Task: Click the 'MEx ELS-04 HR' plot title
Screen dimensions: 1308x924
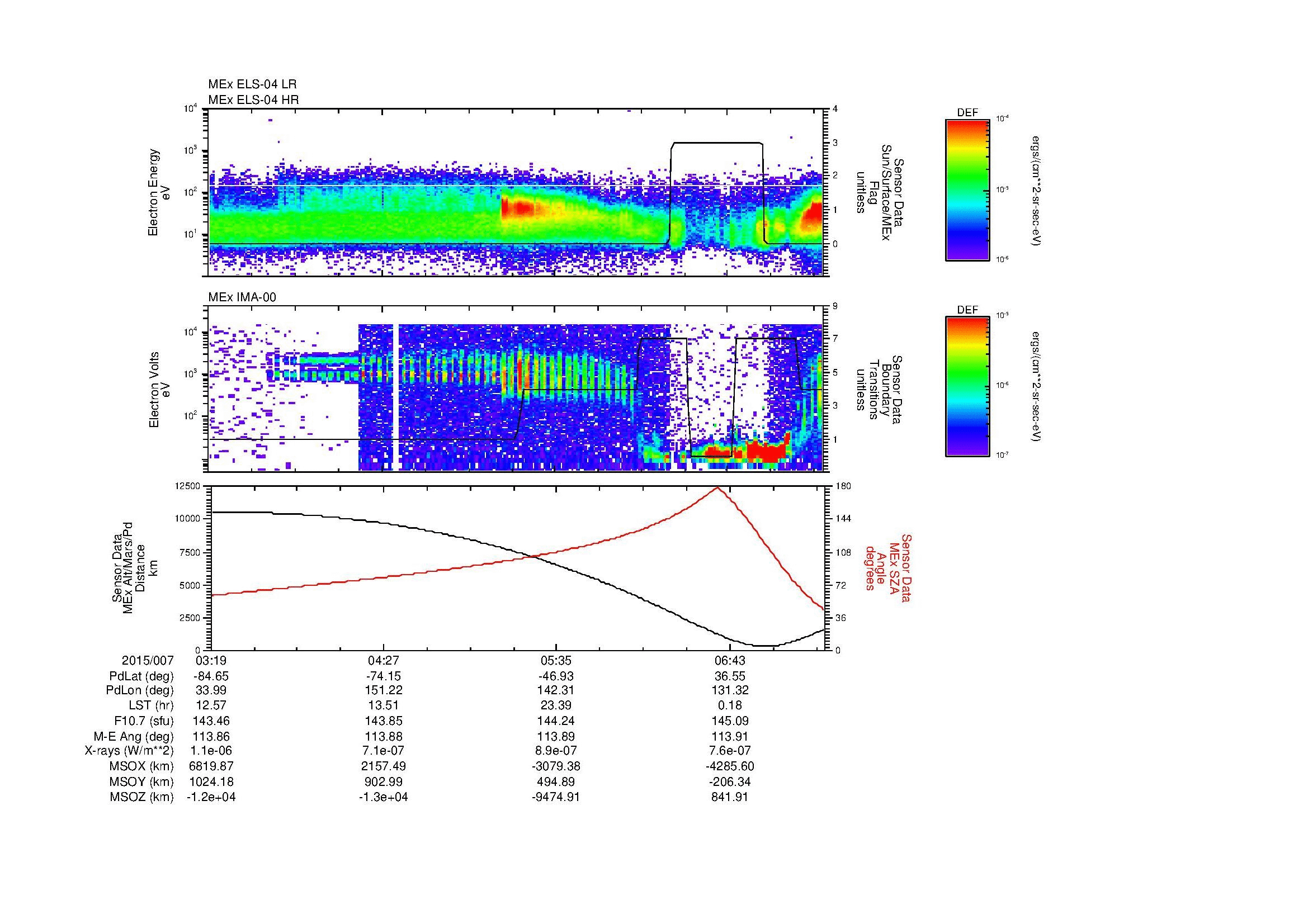Action: (253, 100)
